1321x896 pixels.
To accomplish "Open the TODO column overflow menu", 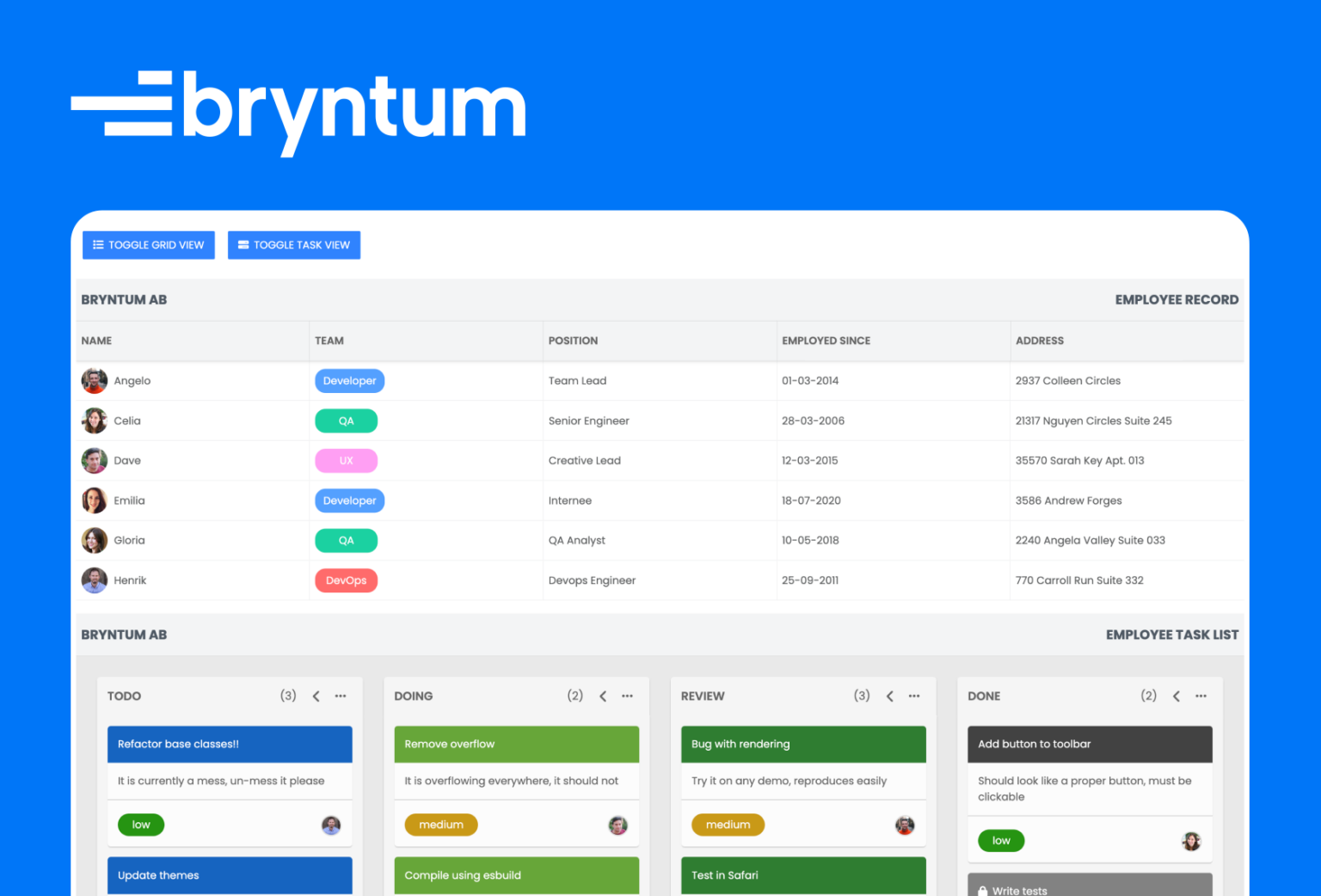I will click(x=341, y=696).
